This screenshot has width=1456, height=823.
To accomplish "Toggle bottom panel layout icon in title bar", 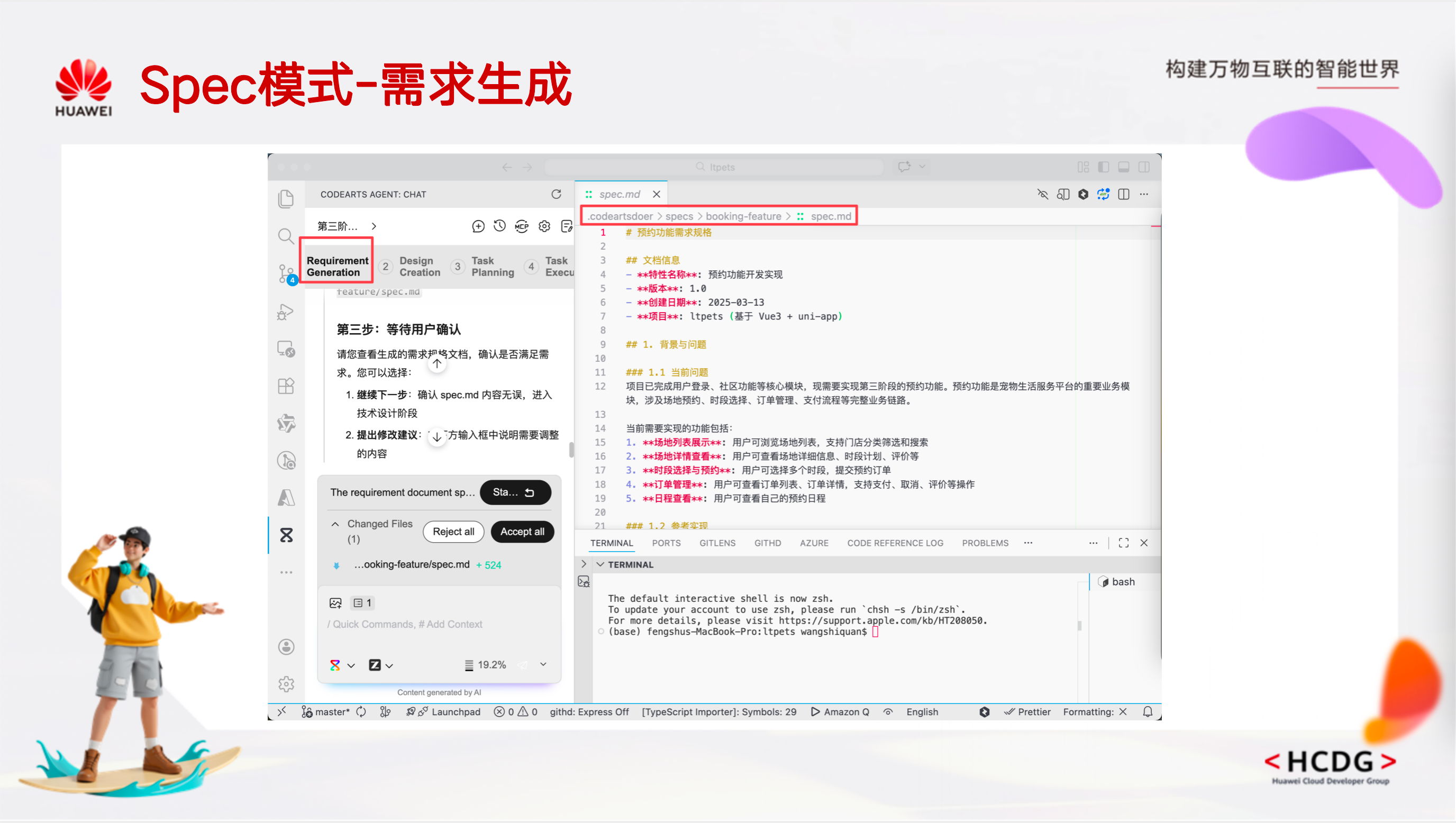I will coord(1124,167).
